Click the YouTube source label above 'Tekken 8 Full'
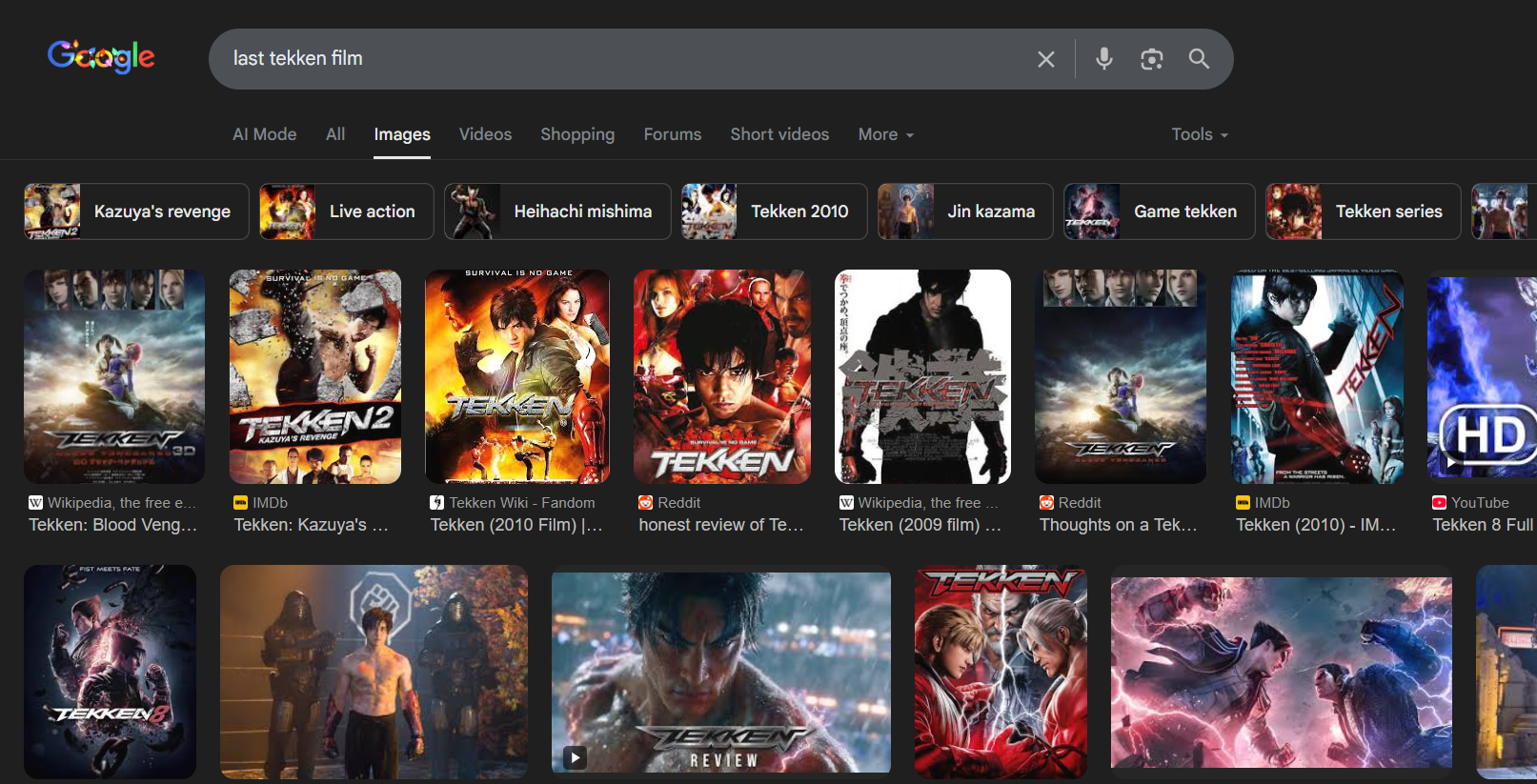1537x784 pixels. pos(1471,503)
